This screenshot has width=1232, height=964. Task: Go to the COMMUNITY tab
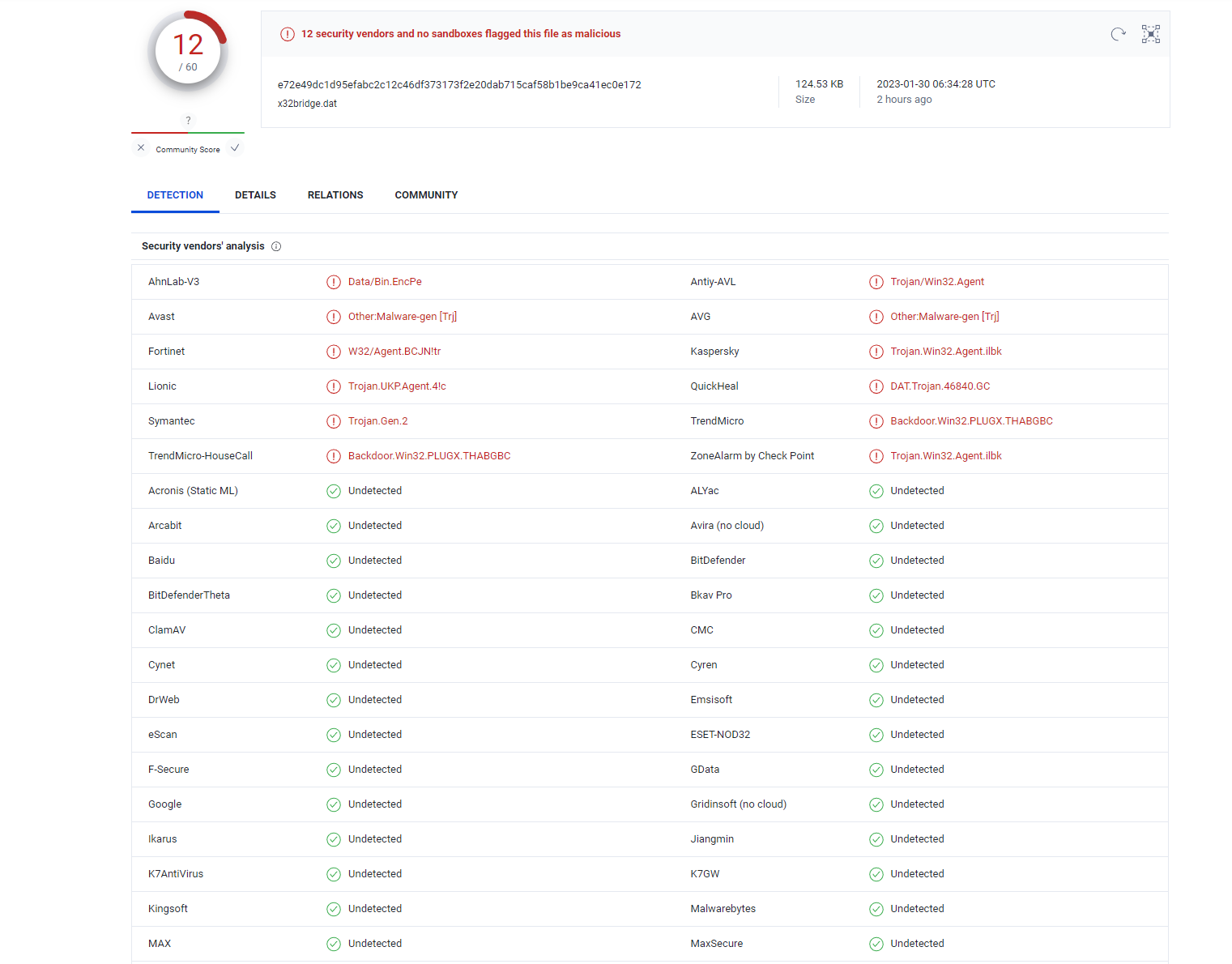pyautogui.click(x=426, y=195)
